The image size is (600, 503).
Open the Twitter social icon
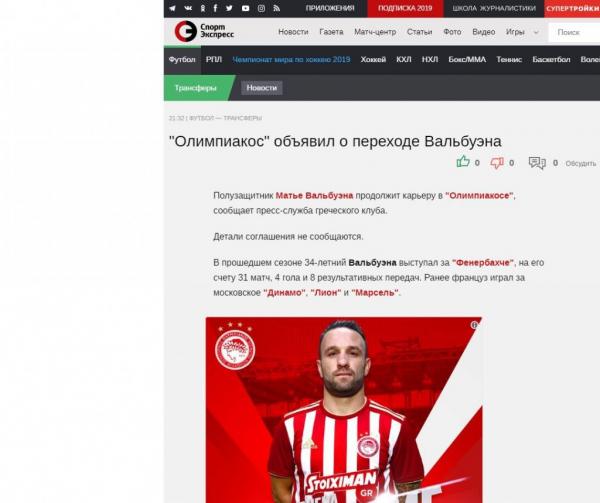coord(229,8)
